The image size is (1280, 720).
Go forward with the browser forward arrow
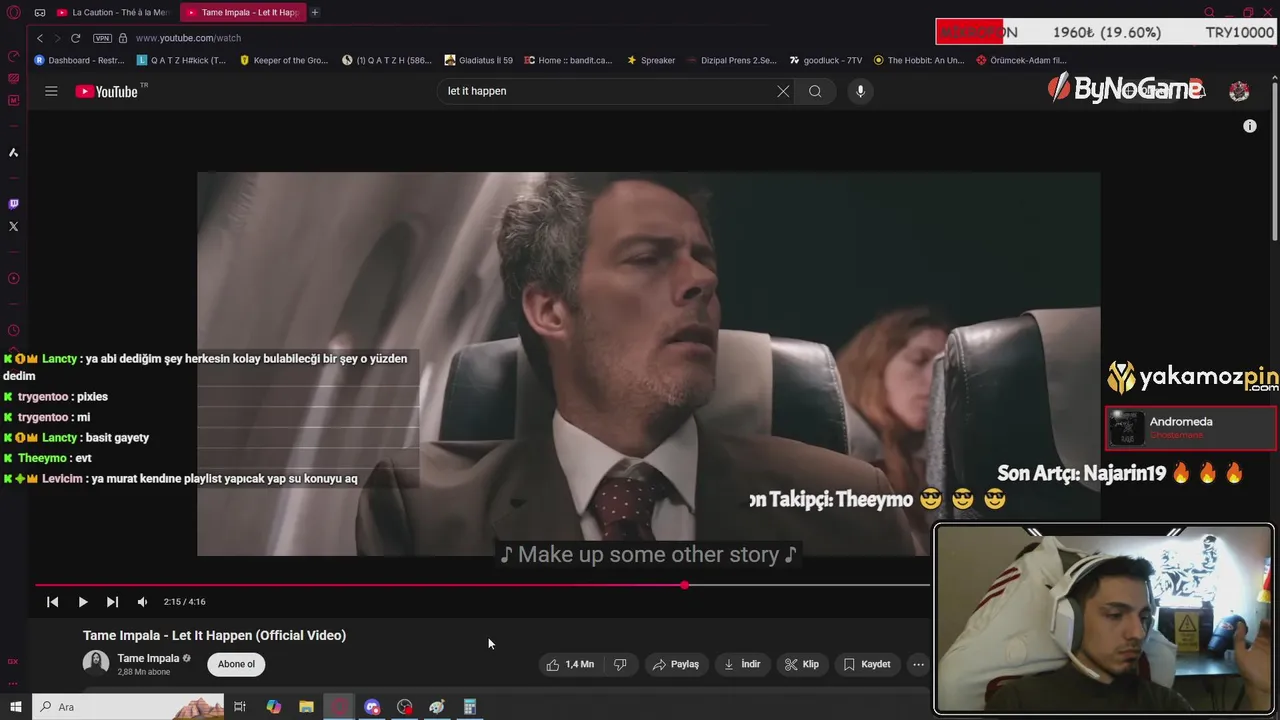[57, 38]
